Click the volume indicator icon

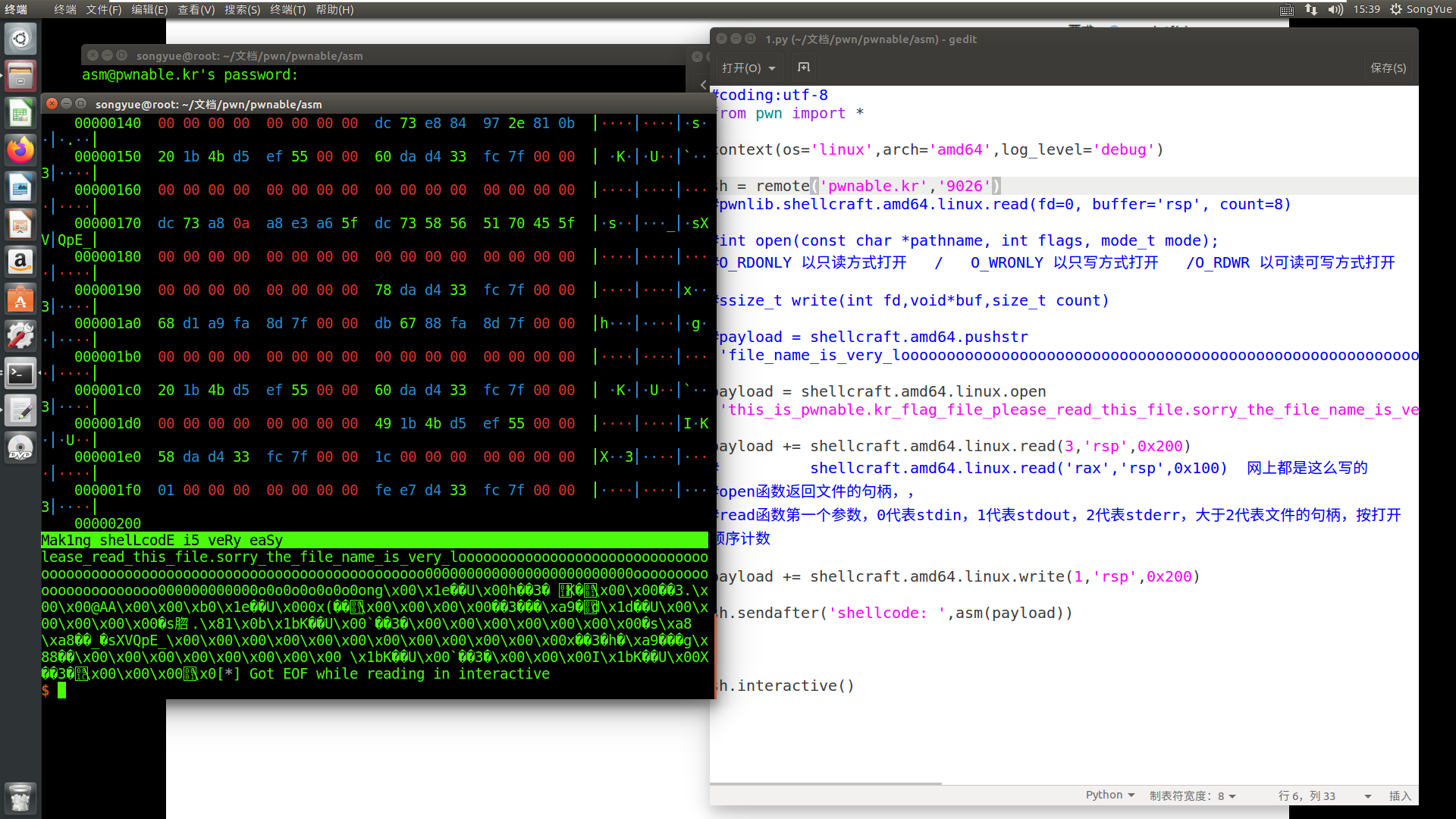tap(1335, 9)
